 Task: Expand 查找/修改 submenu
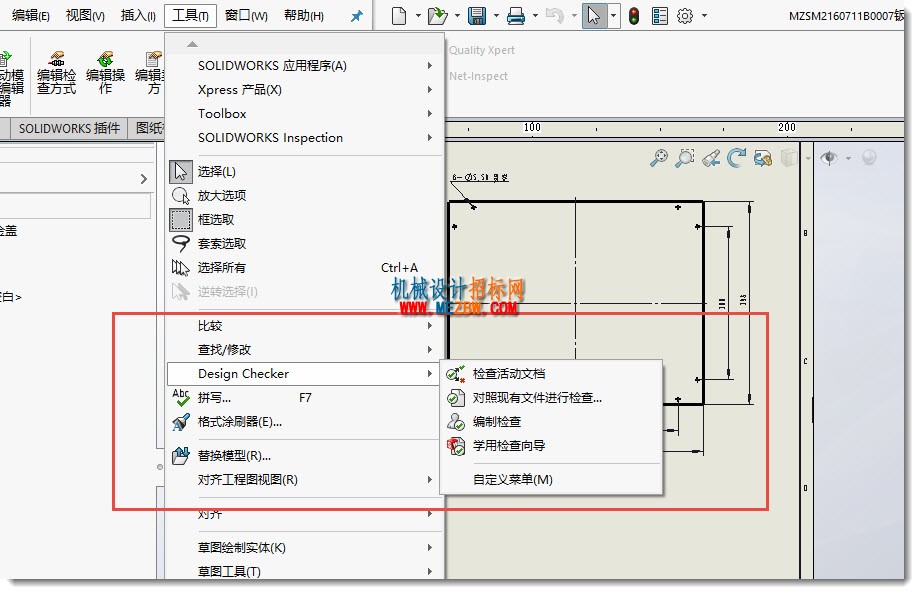(x=304, y=349)
